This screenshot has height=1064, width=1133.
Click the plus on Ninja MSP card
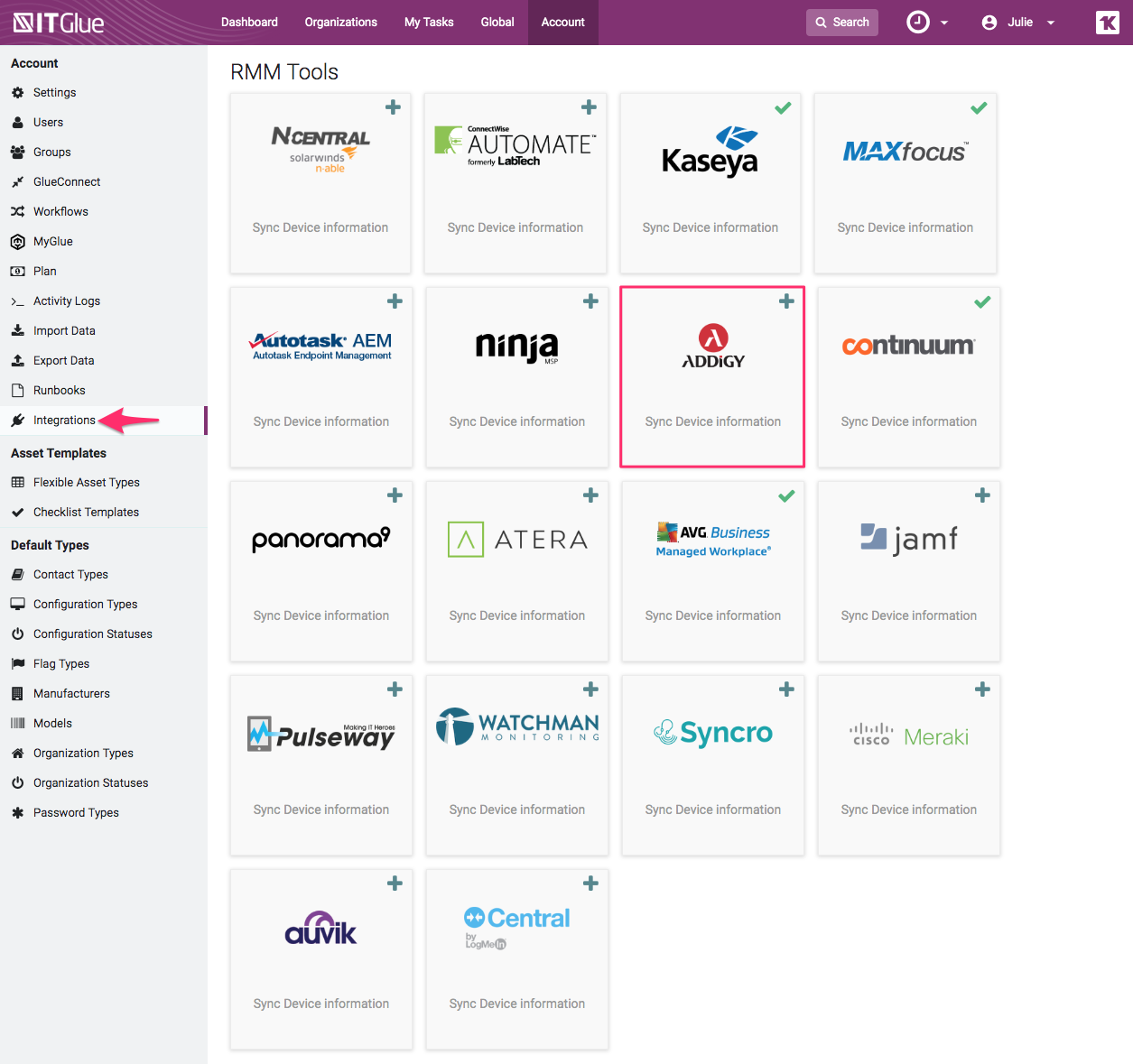(x=590, y=301)
